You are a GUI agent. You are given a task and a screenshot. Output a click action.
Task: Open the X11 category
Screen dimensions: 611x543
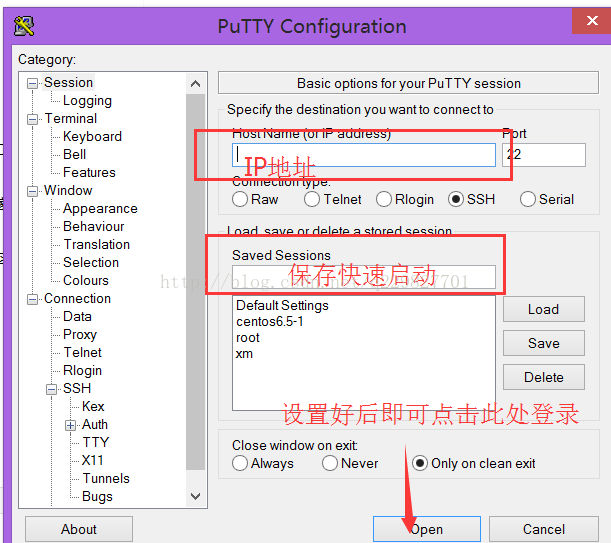pyautogui.click(x=92, y=460)
